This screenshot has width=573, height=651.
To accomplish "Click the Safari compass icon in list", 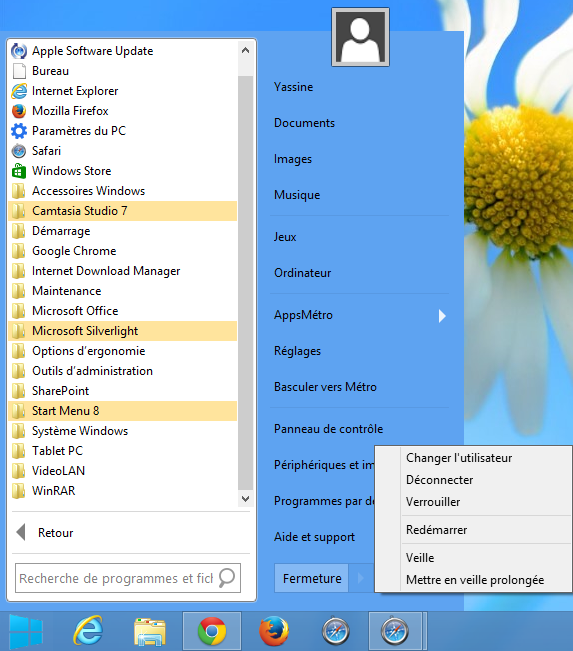I will click(x=19, y=151).
